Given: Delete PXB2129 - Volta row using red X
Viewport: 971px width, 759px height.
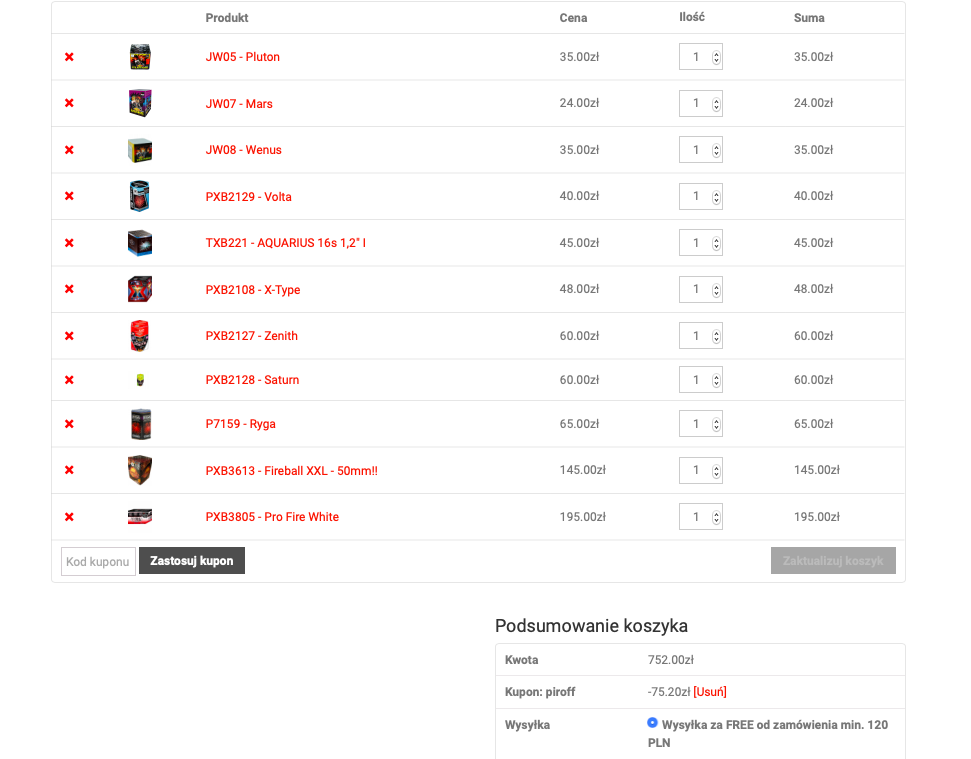Looking at the screenshot, I should (69, 196).
